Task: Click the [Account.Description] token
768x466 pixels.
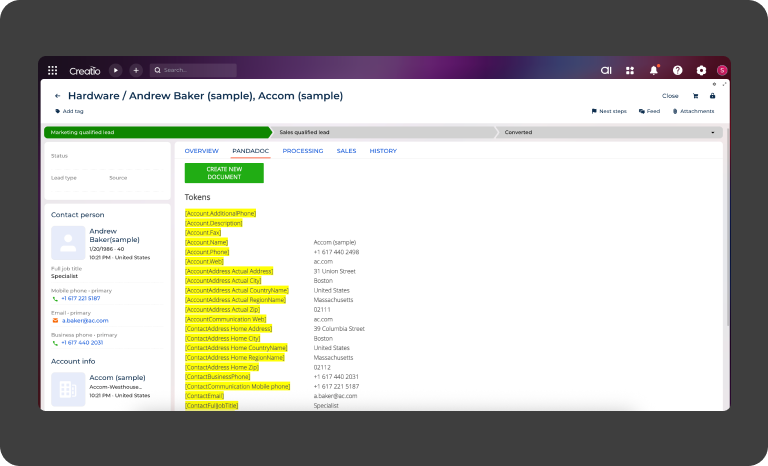Action: [x=213, y=223]
